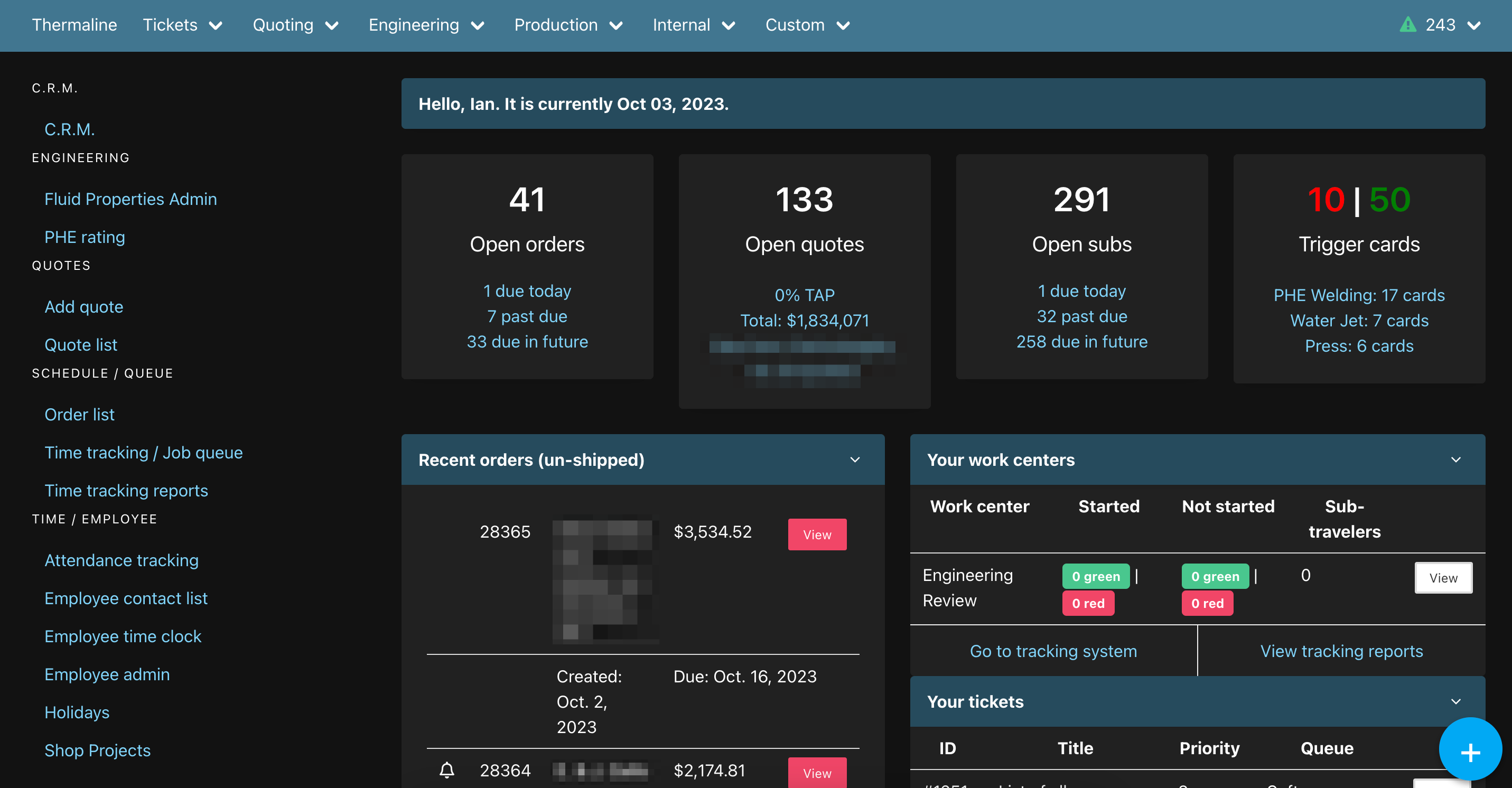This screenshot has width=1512, height=788.
Task: Collapse the Your work centers panel
Action: (1455, 459)
